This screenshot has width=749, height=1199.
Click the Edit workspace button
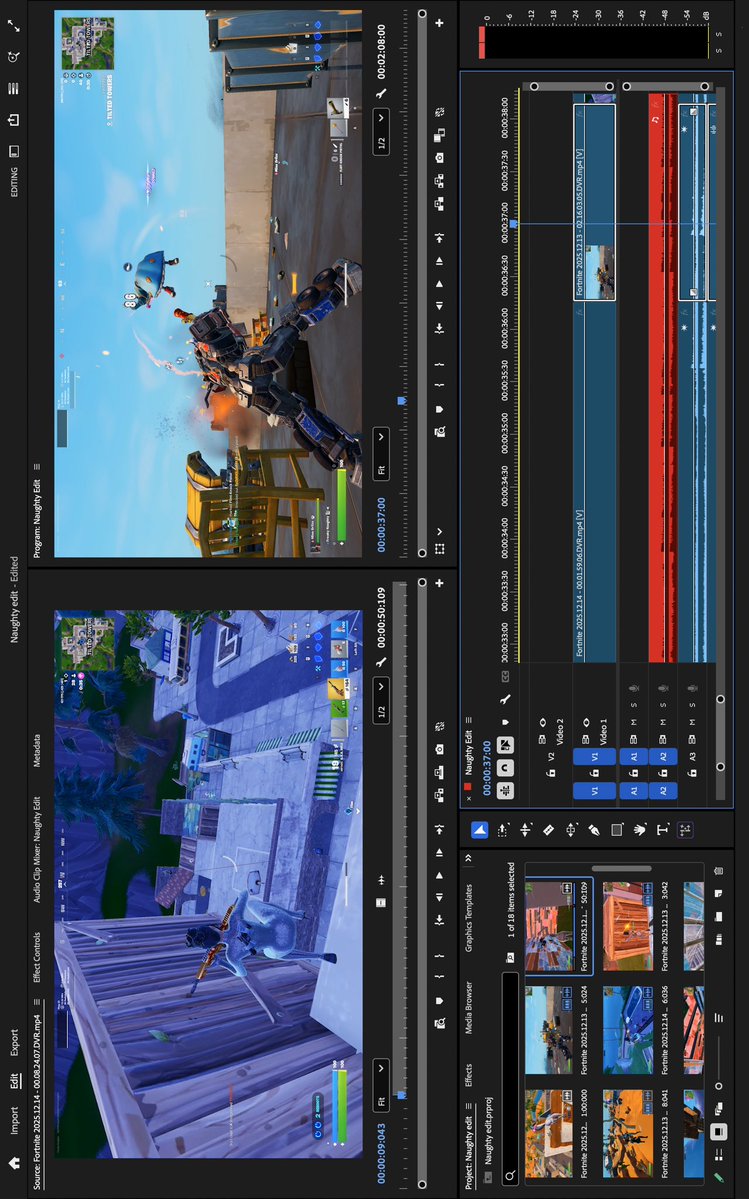tap(14, 1082)
